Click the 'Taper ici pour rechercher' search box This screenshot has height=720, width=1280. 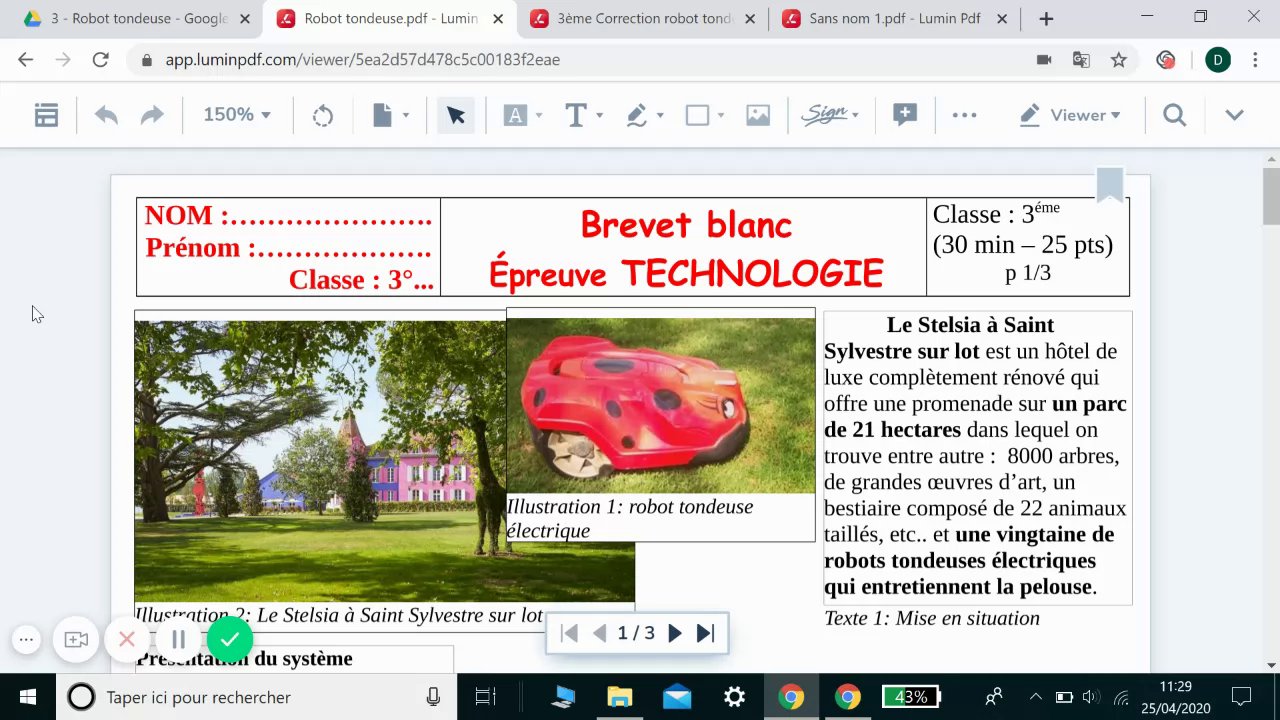(x=257, y=697)
